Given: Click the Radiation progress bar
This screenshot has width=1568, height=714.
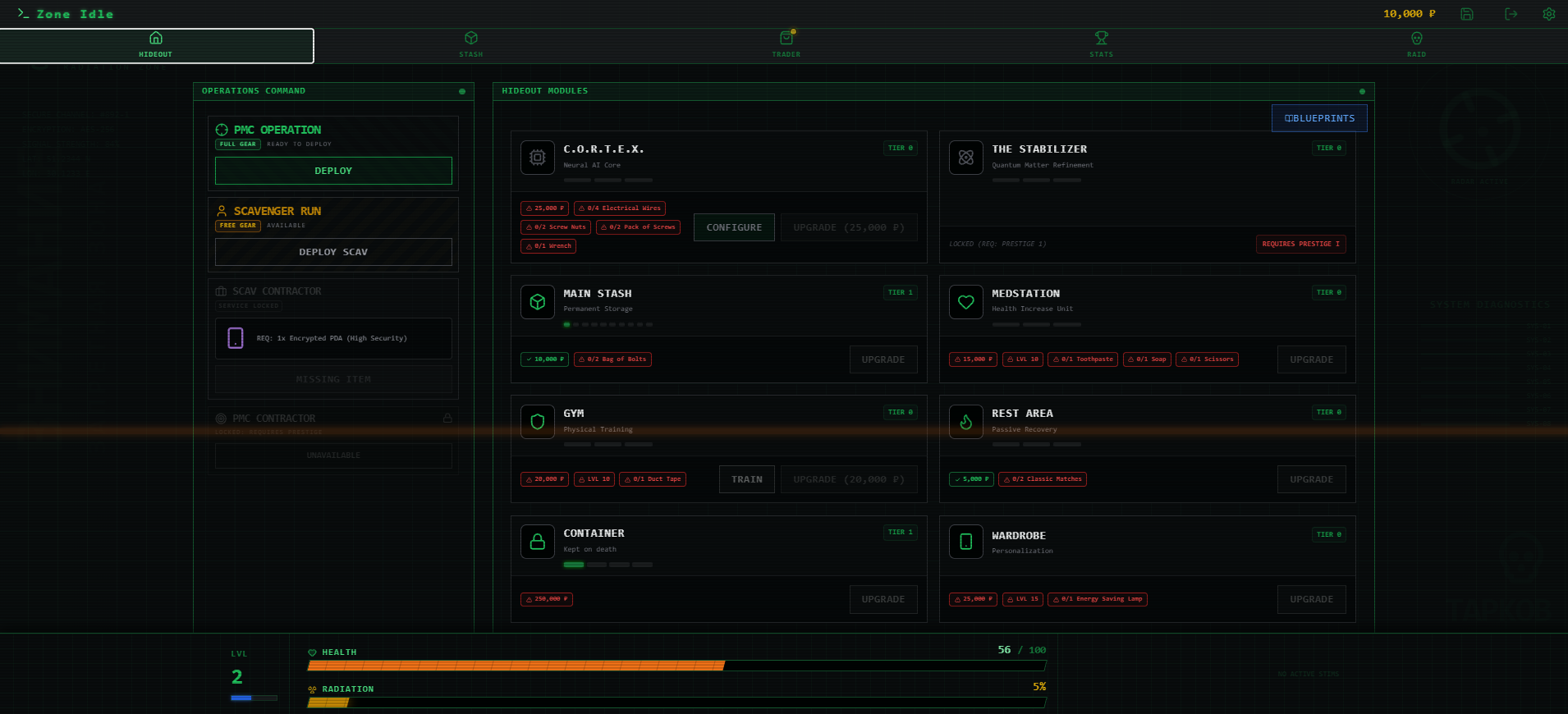Looking at the screenshot, I should coord(677,703).
